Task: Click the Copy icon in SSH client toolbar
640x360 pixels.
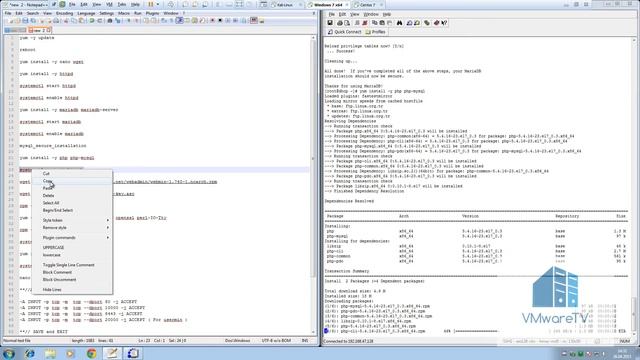Action: click(x=374, y=23)
